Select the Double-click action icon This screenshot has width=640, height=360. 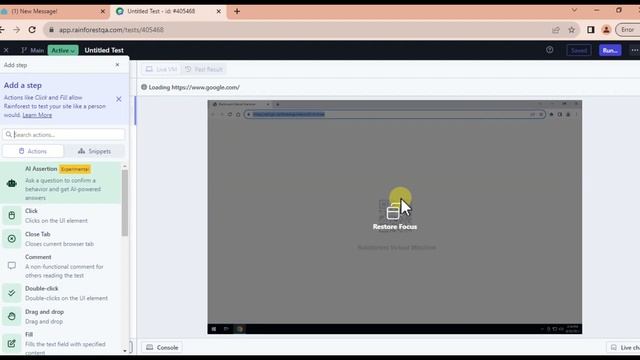coord(11,293)
